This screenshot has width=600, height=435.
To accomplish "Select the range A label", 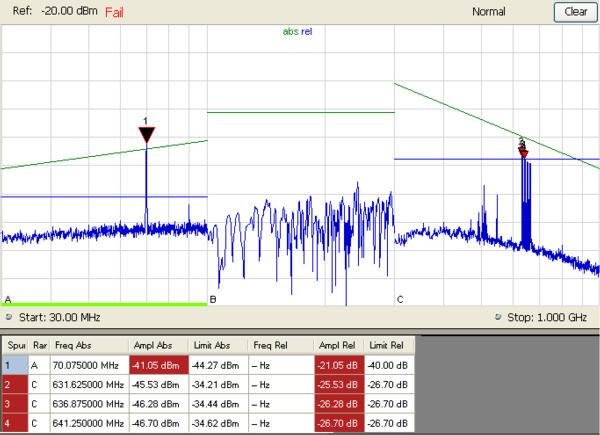I will pos(8,299).
